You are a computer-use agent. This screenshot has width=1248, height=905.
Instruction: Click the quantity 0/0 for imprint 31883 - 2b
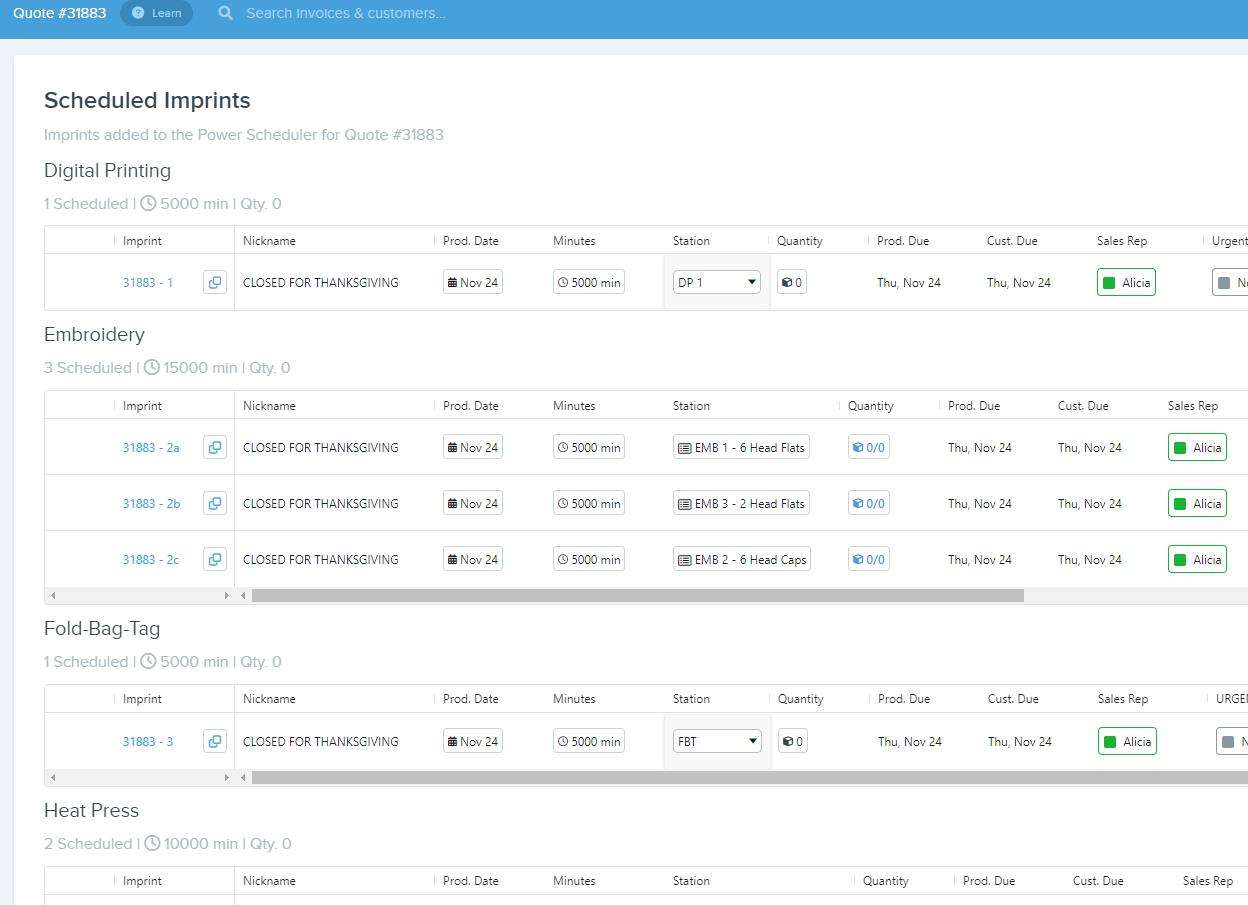click(x=869, y=503)
